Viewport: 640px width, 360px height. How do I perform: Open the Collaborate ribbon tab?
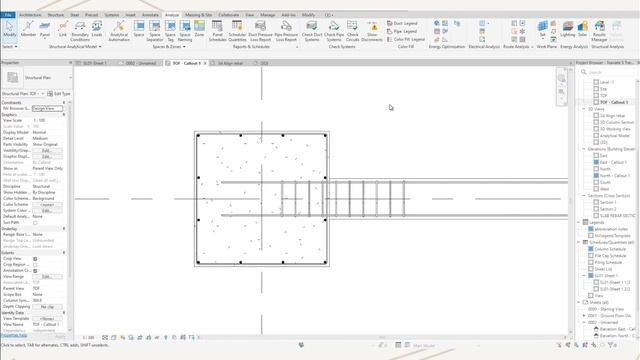[x=229, y=15]
